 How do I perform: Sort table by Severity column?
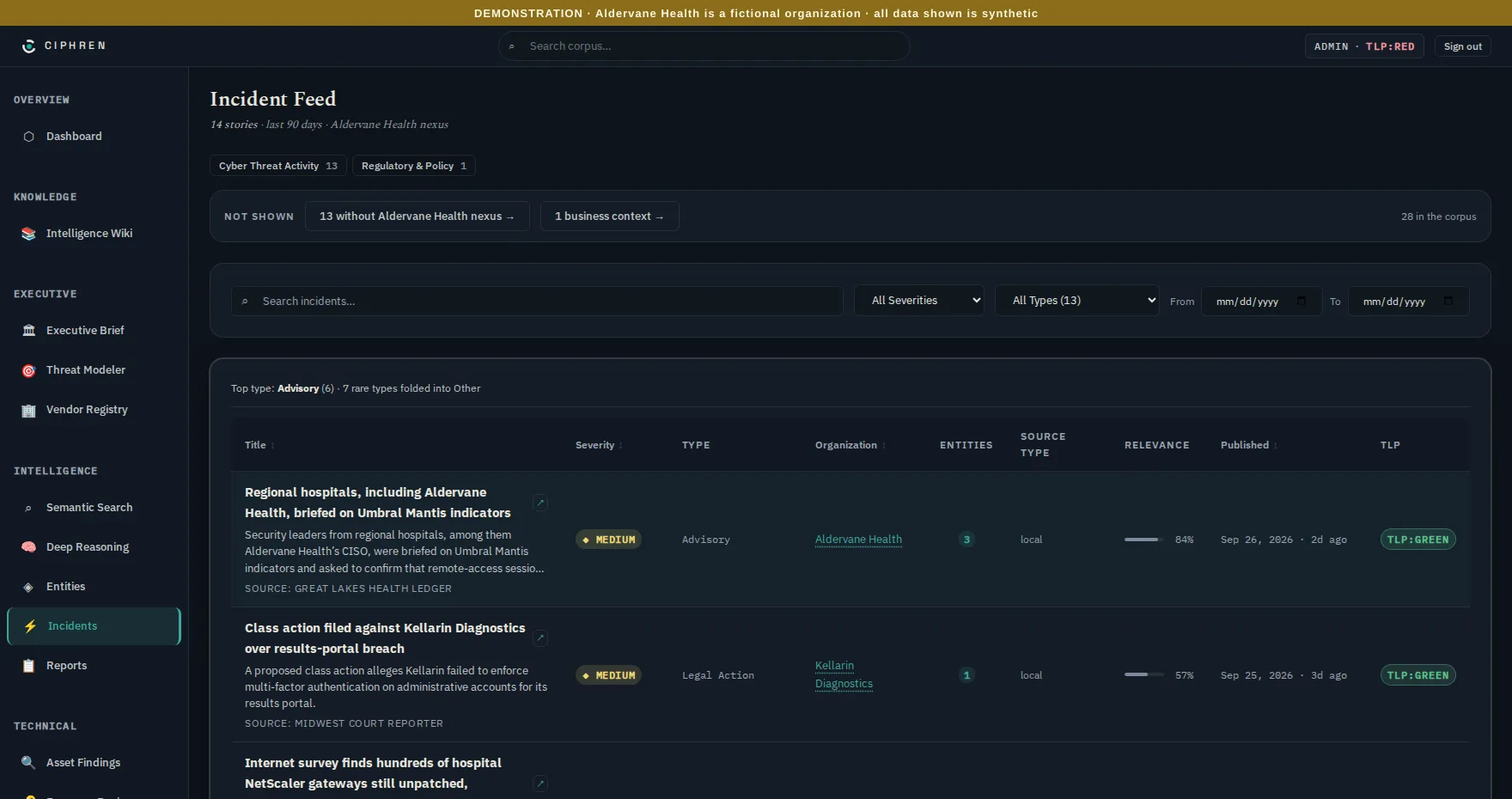pyautogui.click(x=599, y=445)
